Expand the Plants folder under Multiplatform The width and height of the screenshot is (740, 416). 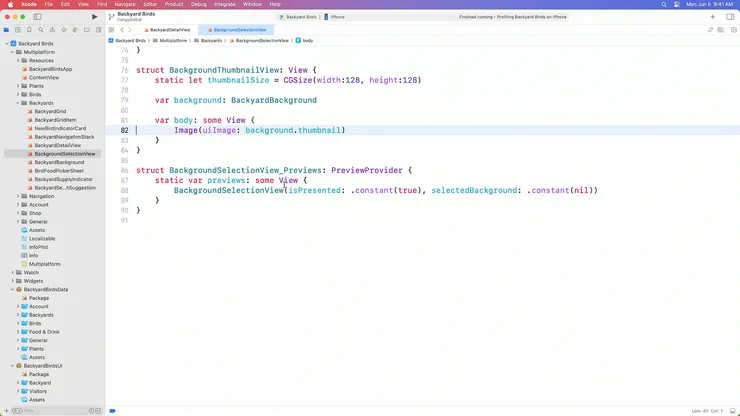18,86
